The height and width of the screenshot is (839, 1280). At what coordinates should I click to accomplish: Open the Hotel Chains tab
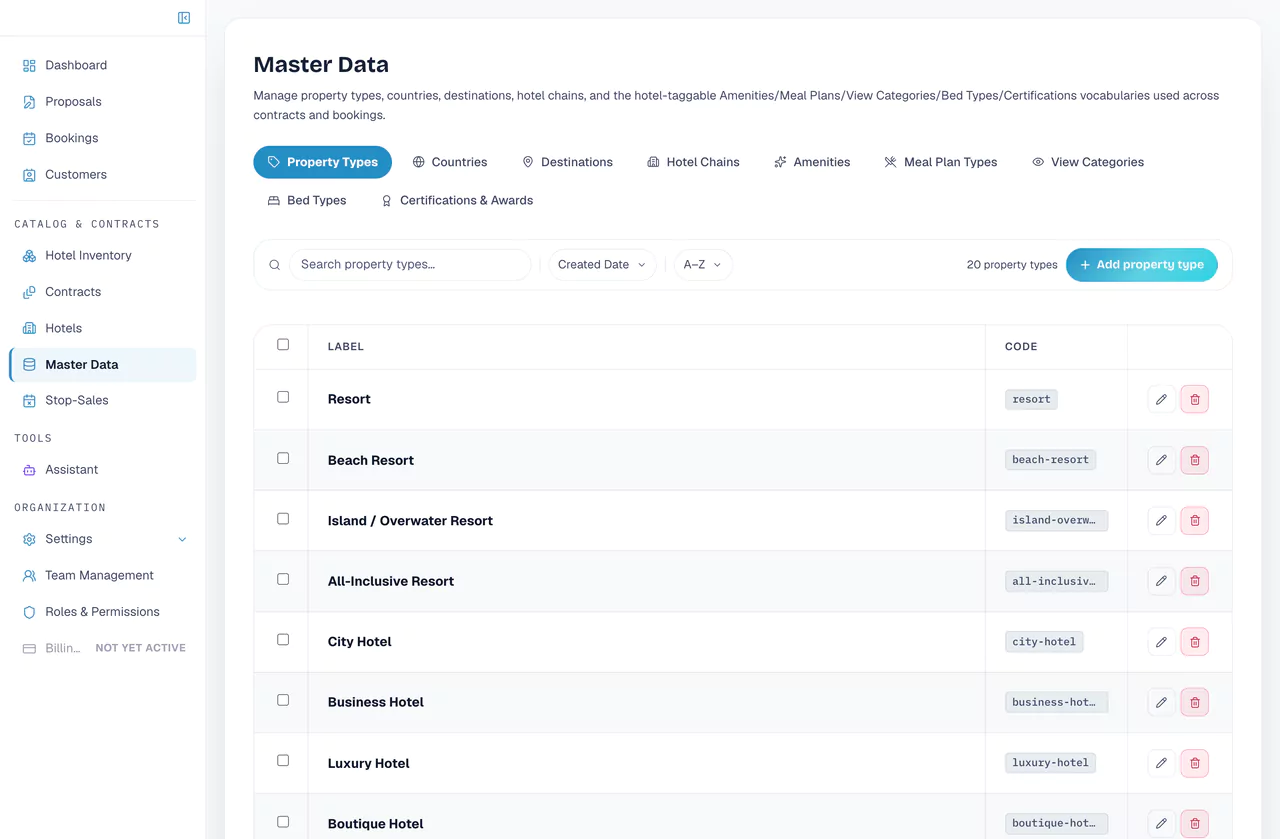tap(693, 162)
